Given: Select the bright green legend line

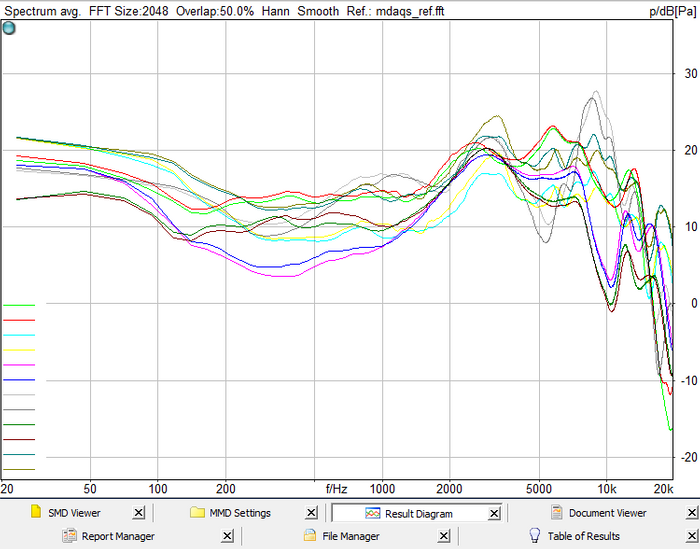Looking at the screenshot, I should [x=19, y=305].
